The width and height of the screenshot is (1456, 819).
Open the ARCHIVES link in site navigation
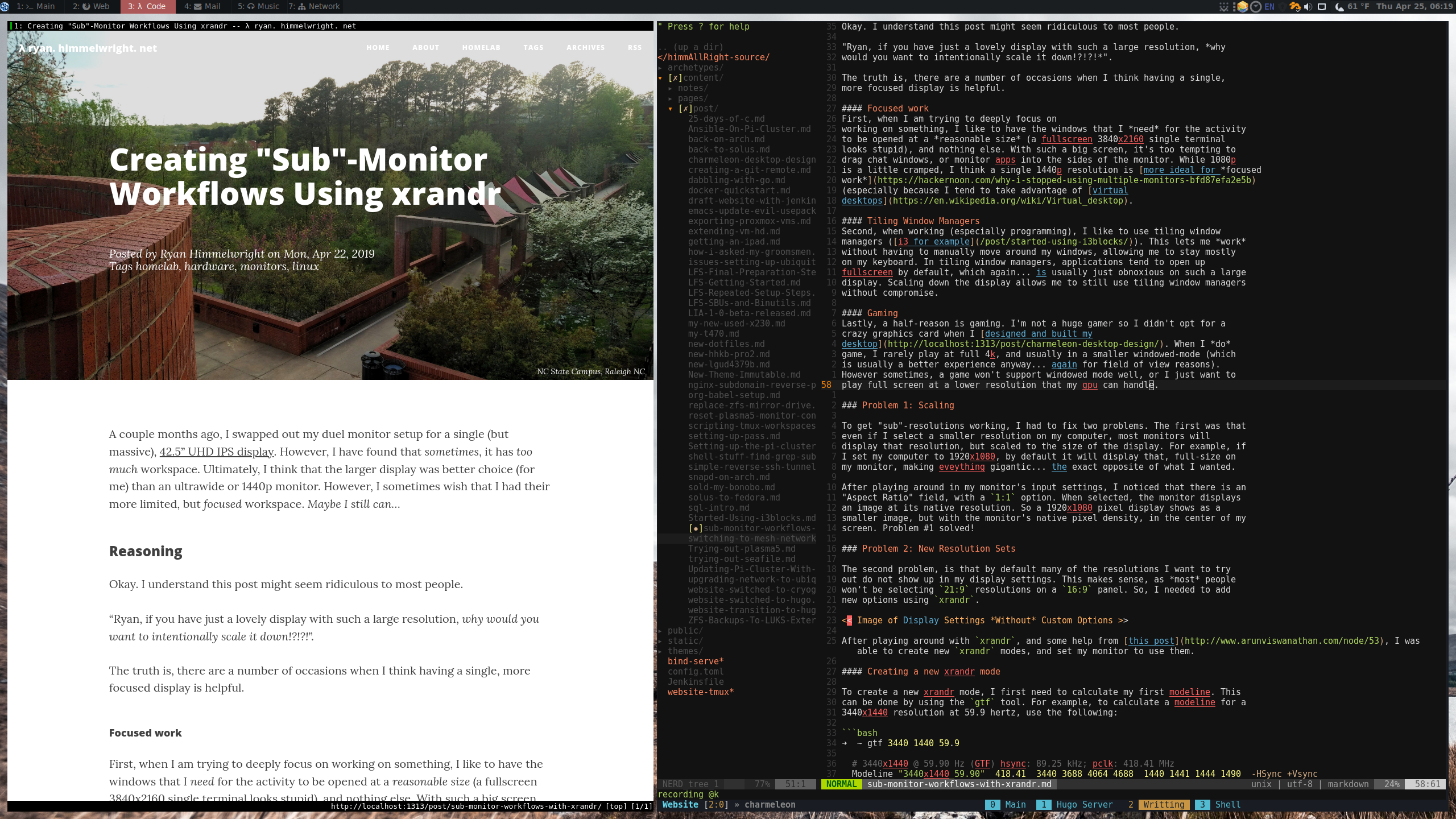[585, 48]
